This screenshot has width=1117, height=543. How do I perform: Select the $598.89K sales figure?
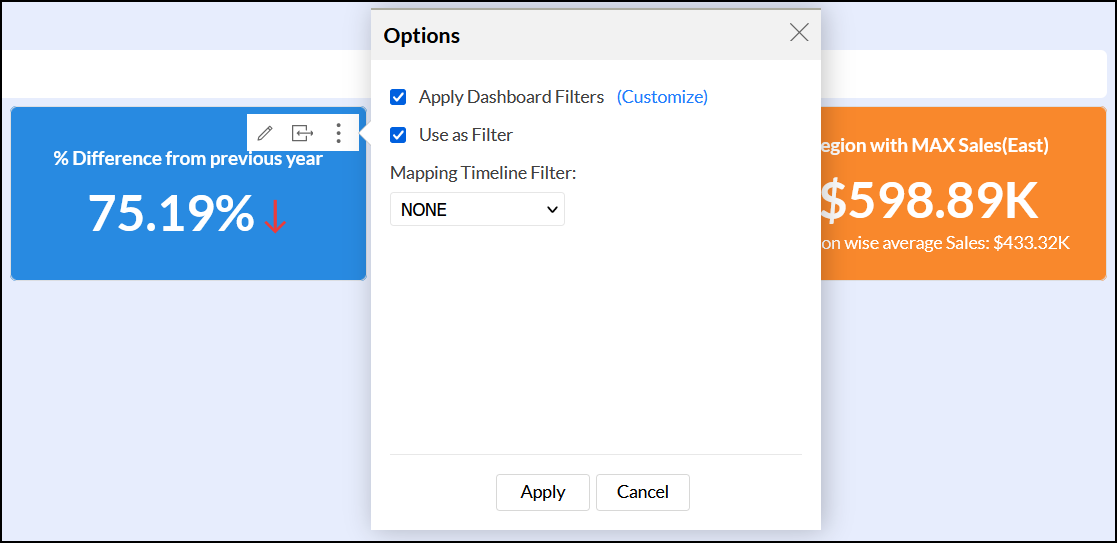click(x=930, y=201)
